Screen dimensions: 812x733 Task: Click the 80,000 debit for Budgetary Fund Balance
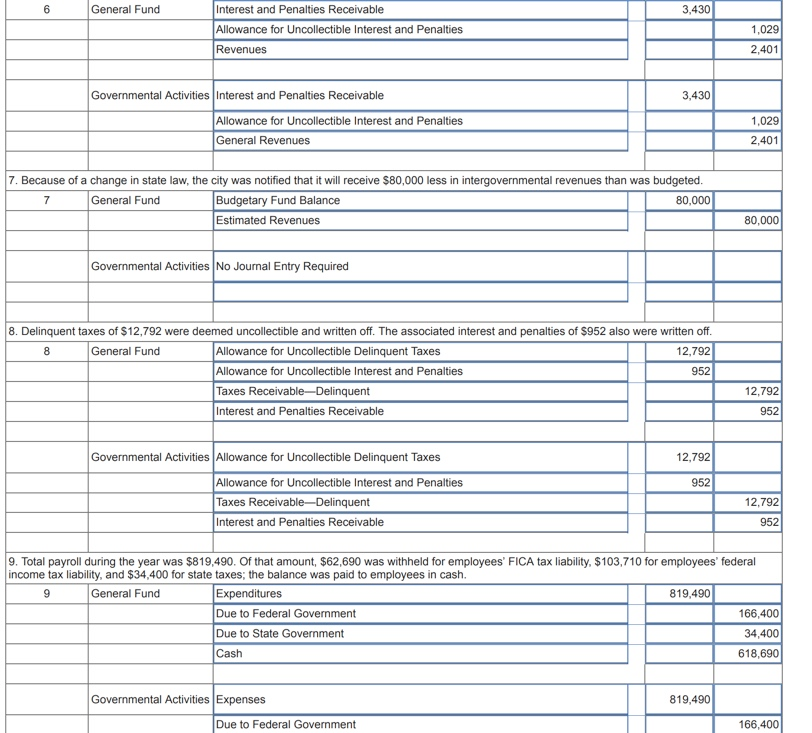[679, 200]
